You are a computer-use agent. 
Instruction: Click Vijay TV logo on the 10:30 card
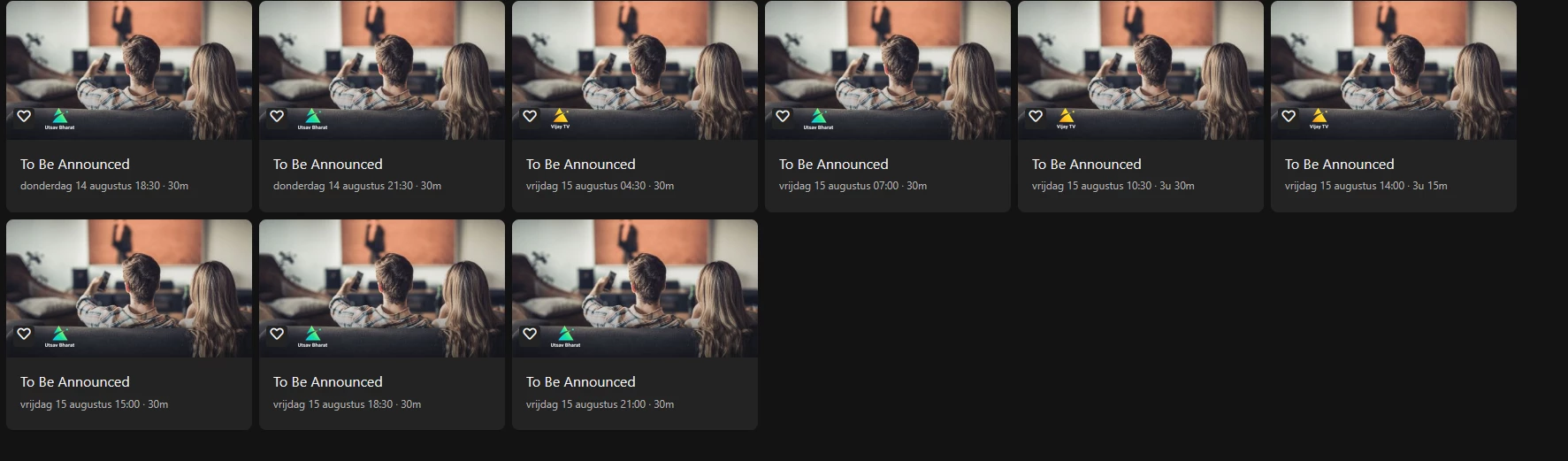[1067, 119]
